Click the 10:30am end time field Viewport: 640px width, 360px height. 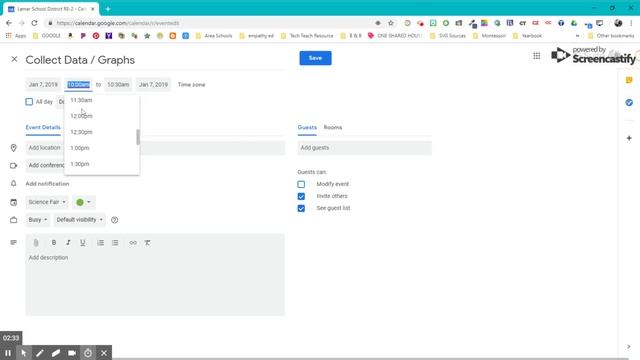(x=118, y=84)
